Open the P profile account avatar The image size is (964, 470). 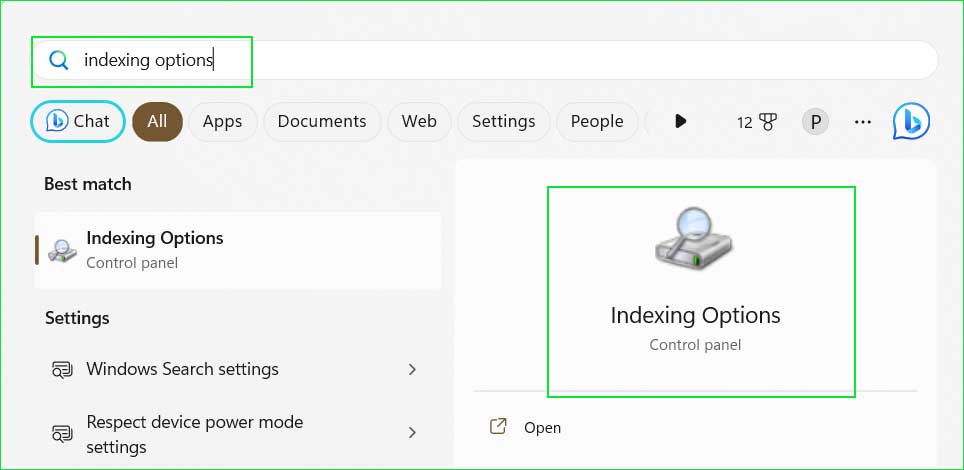(816, 122)
